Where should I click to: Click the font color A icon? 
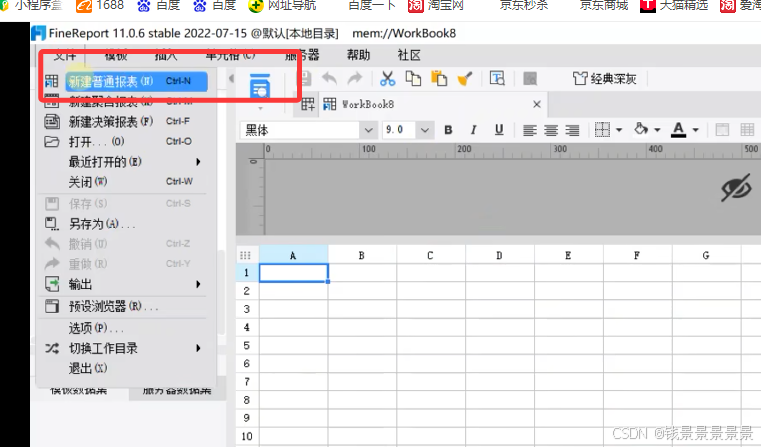point(678,130)
